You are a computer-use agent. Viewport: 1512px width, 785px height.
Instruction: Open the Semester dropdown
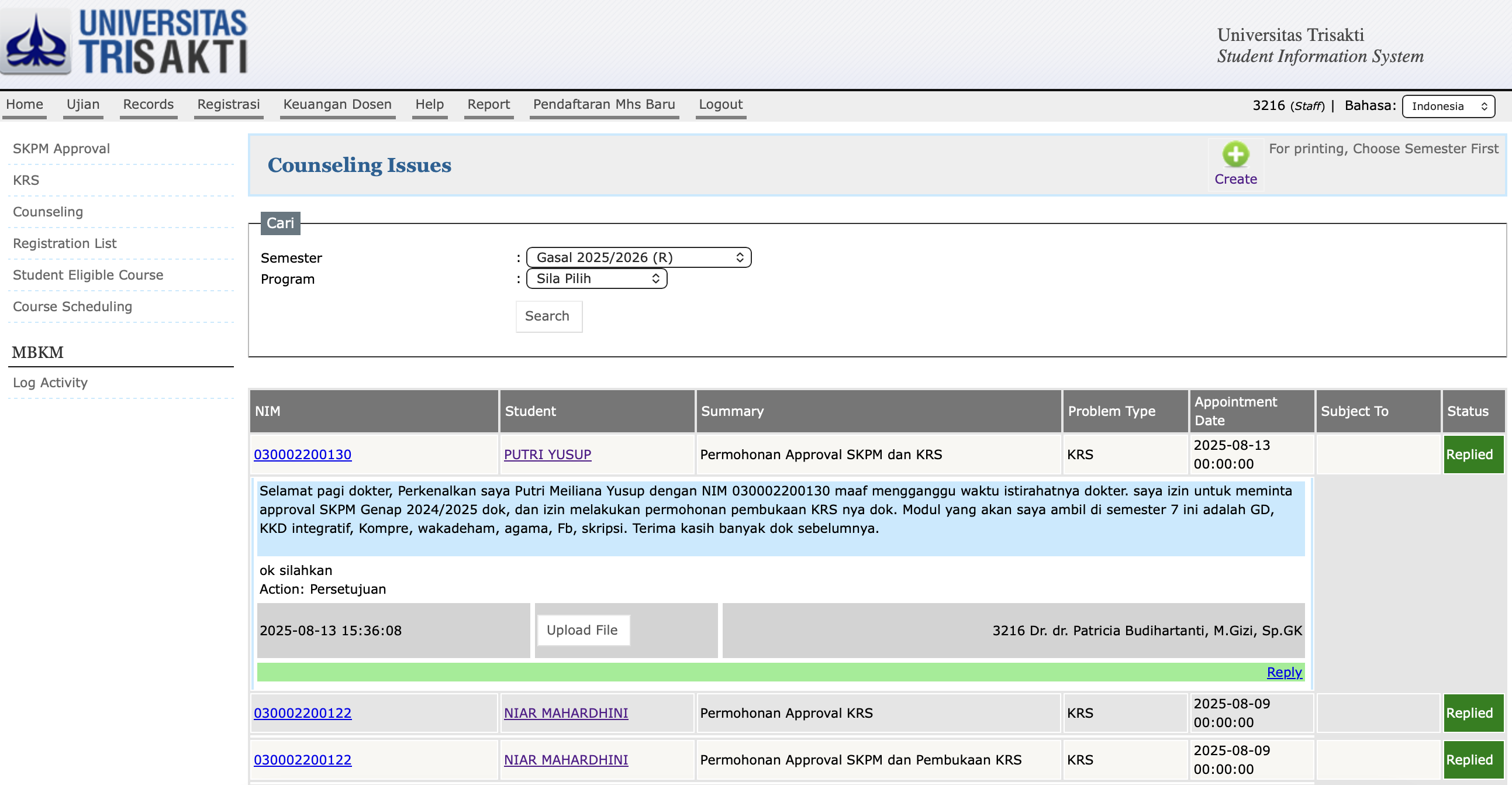pos(638,258)
